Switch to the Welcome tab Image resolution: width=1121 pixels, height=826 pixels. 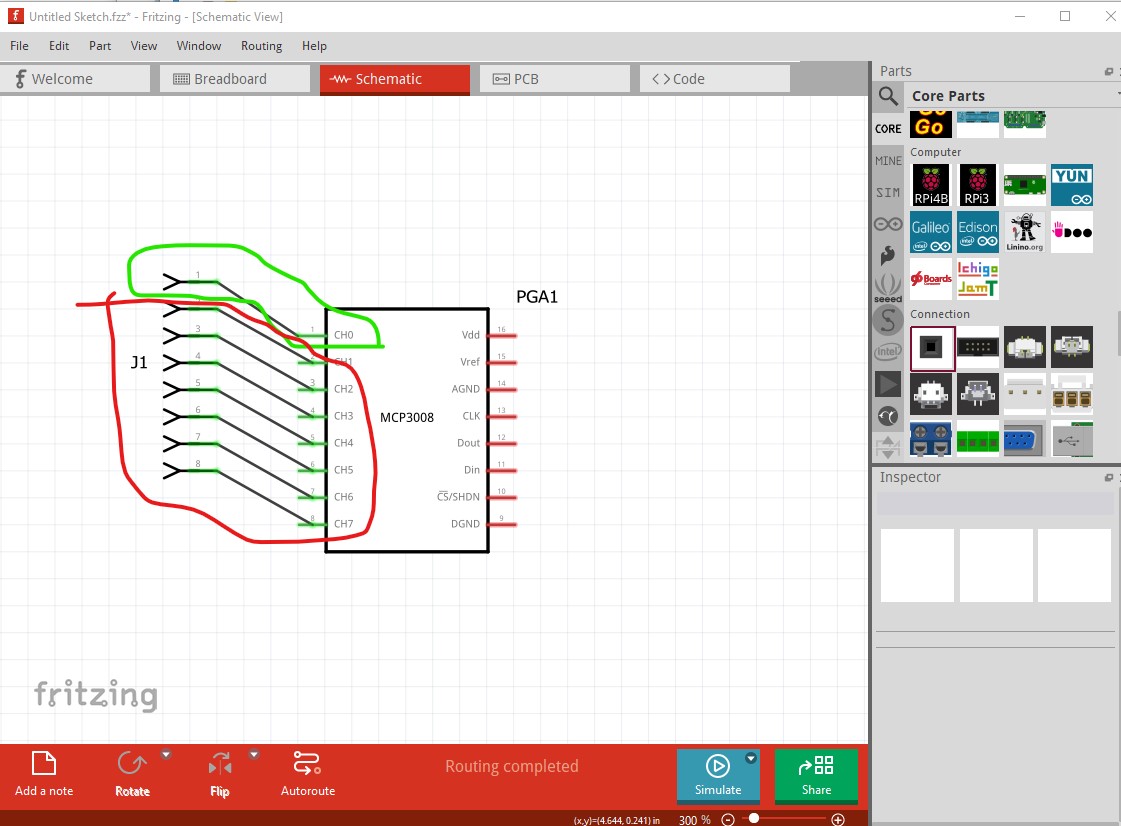[75, 79]
